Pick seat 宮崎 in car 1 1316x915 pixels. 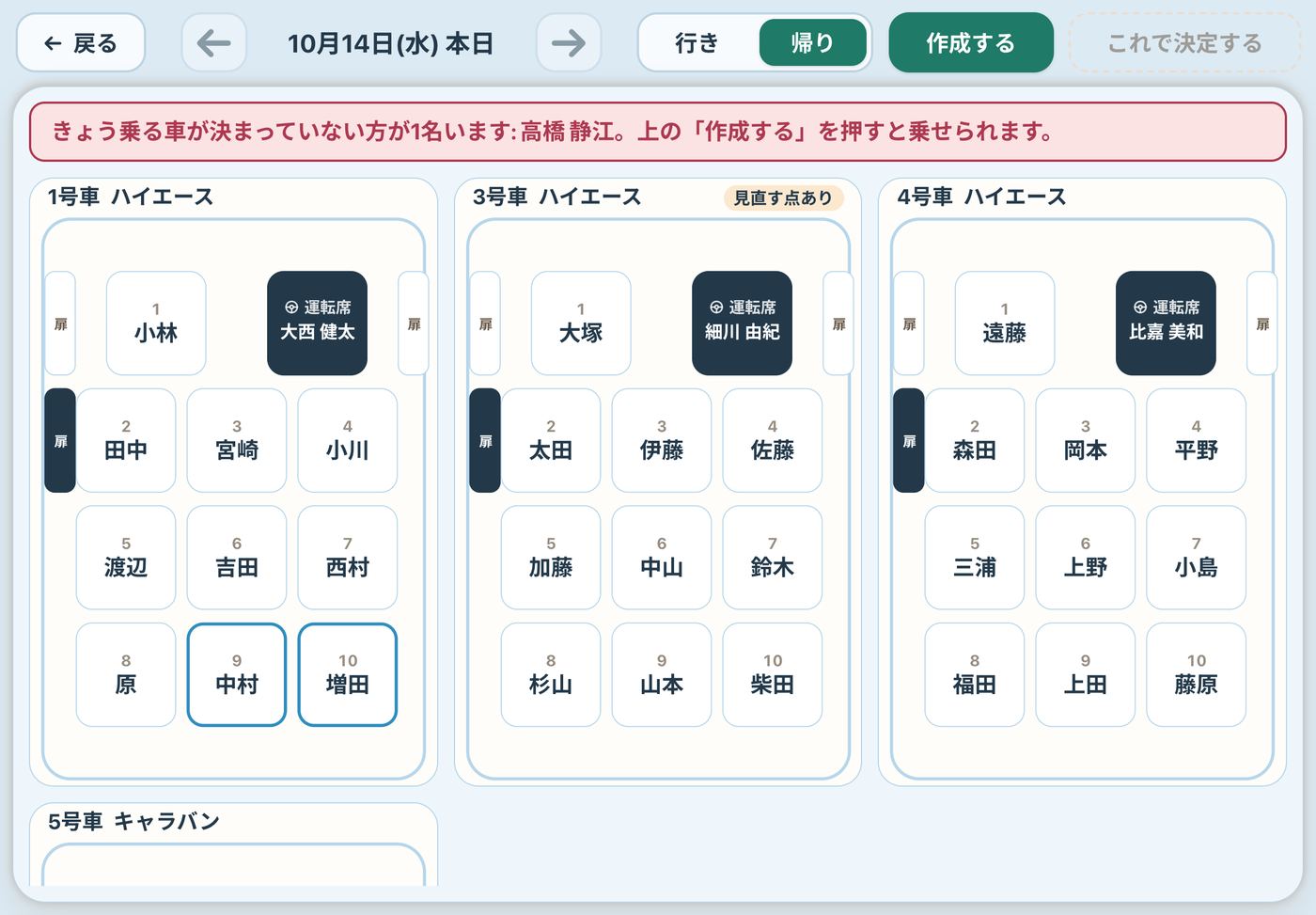click(x=237, y=440)
